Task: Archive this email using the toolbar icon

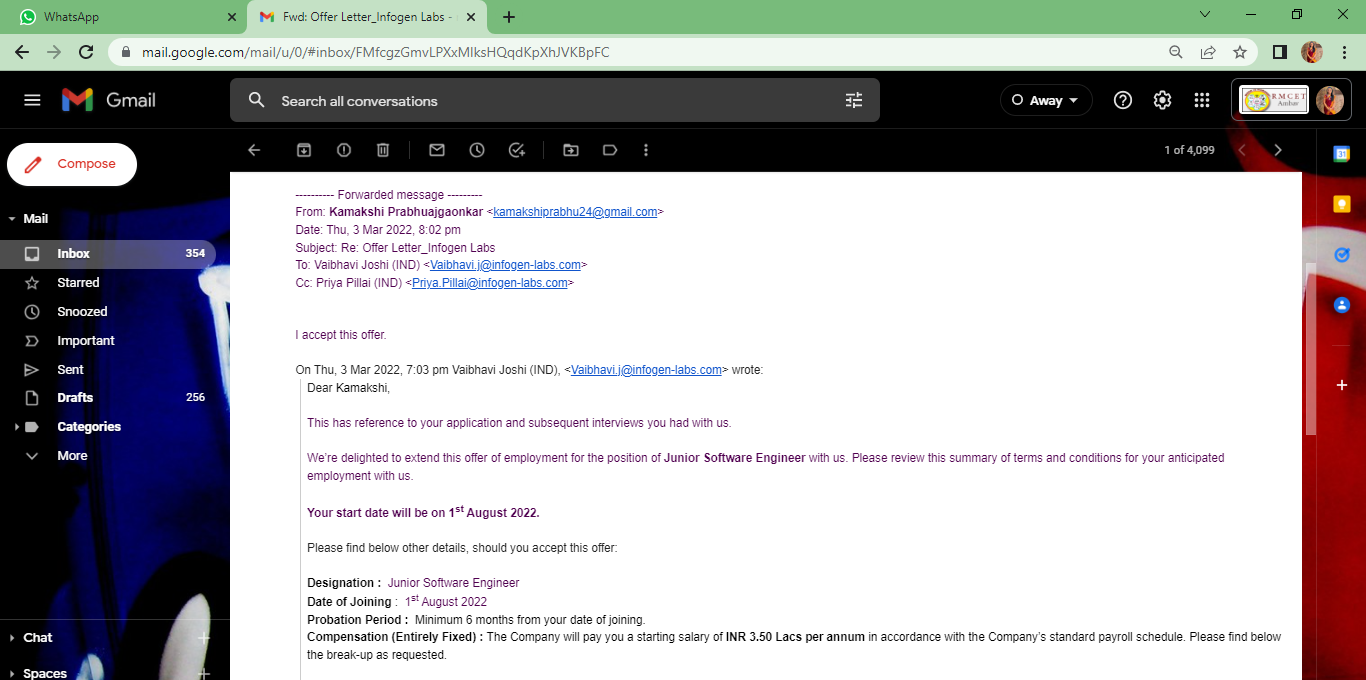Action: pyautogui.click(x=304, y=150)
